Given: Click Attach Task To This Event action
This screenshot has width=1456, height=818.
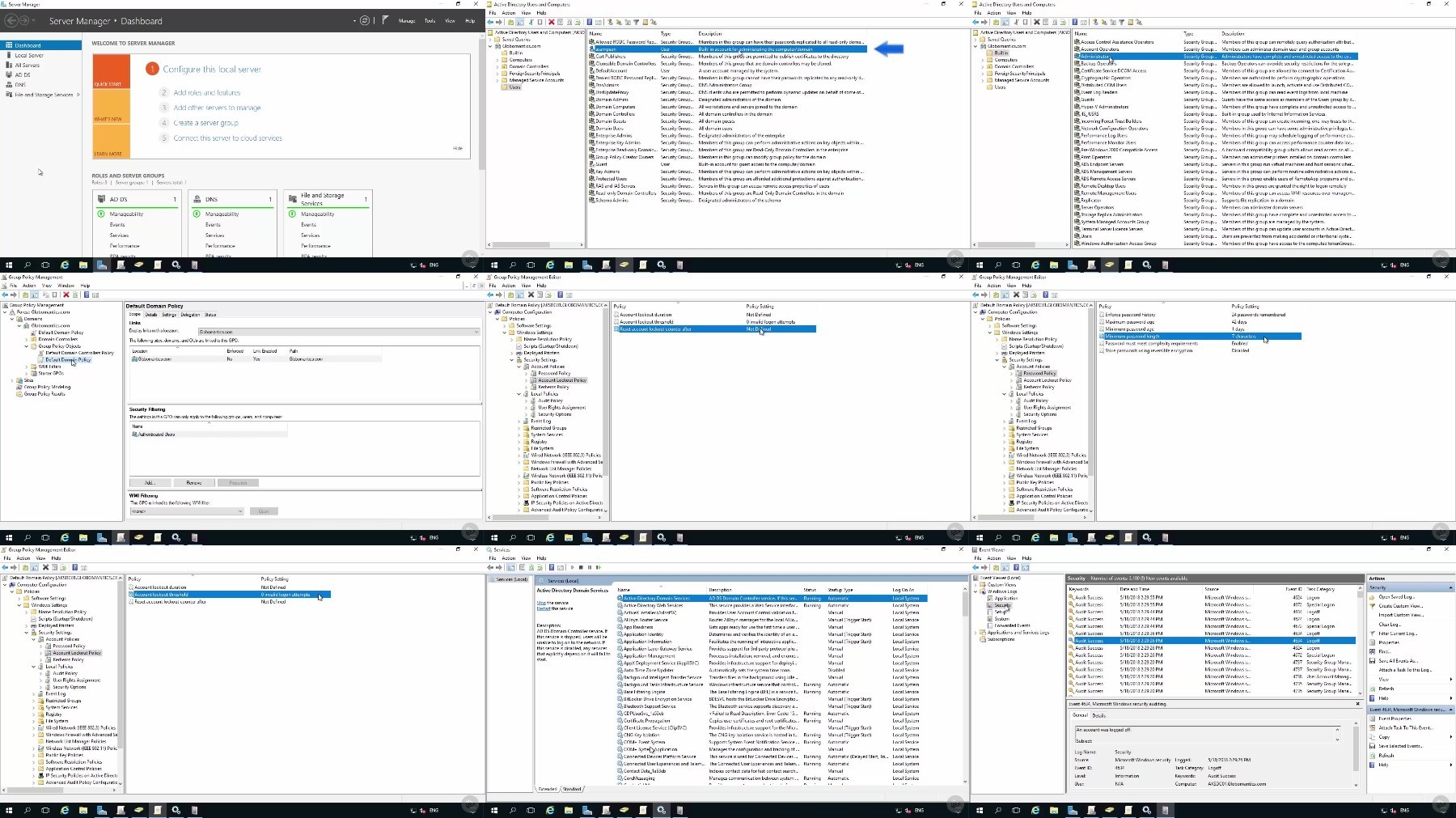Looking at the screenshot, I should (1405, 727).
